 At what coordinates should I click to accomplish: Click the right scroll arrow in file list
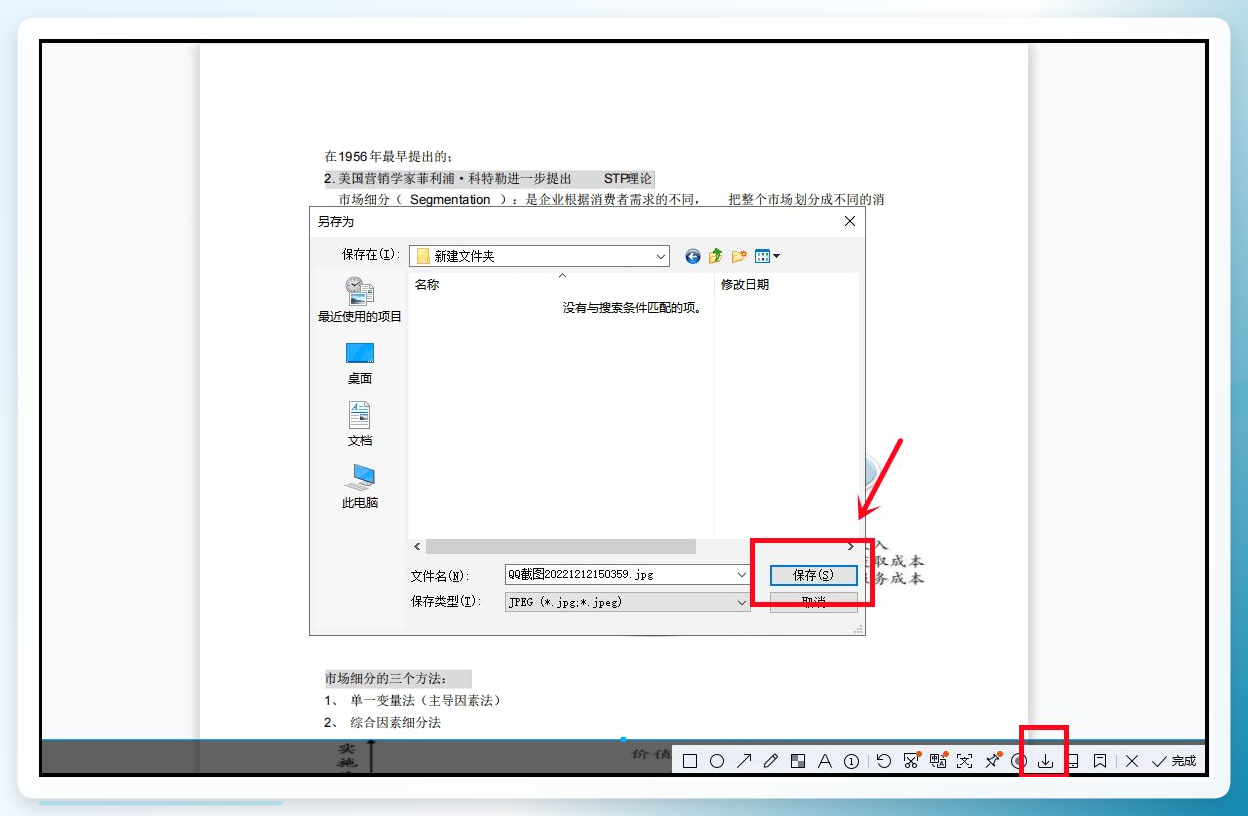coord(851,546)
